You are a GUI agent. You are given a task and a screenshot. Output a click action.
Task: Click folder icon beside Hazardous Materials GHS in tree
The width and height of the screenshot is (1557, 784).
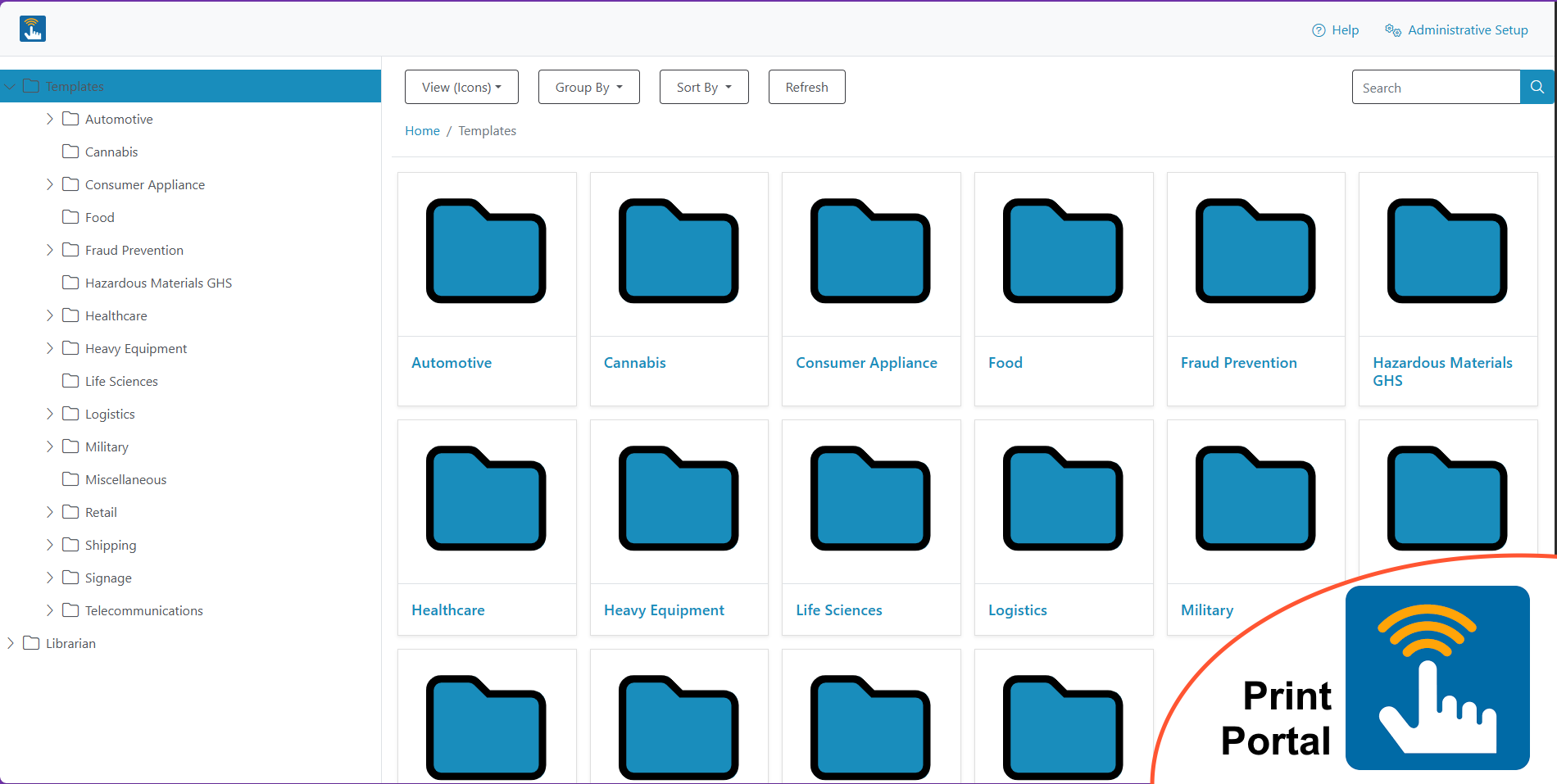click(x=71, y=283)
